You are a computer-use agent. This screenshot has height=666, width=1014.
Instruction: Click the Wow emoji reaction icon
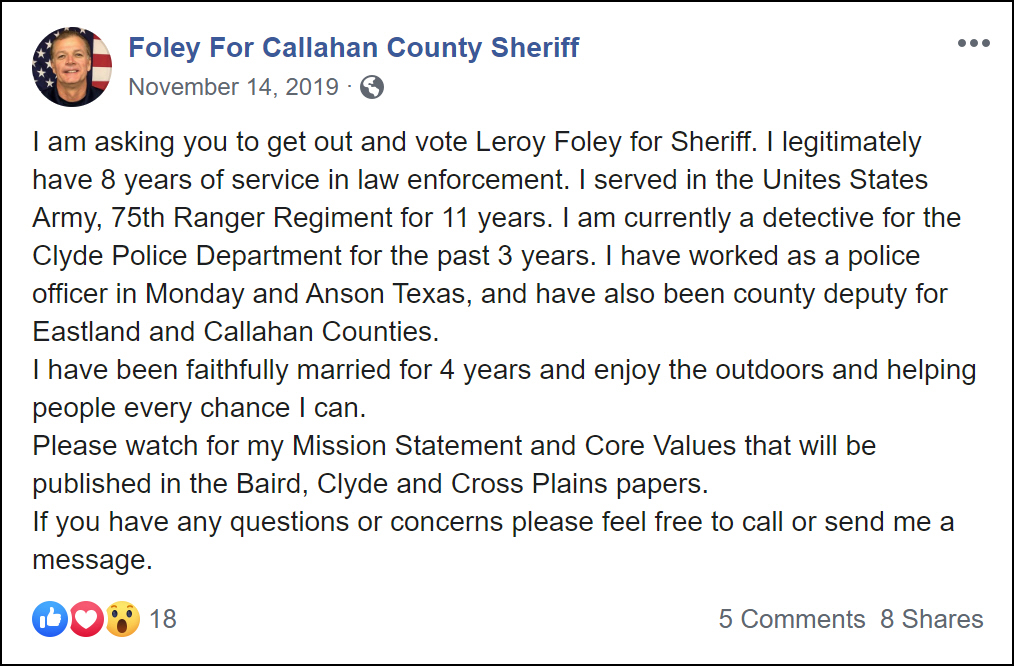click(122, 620)
